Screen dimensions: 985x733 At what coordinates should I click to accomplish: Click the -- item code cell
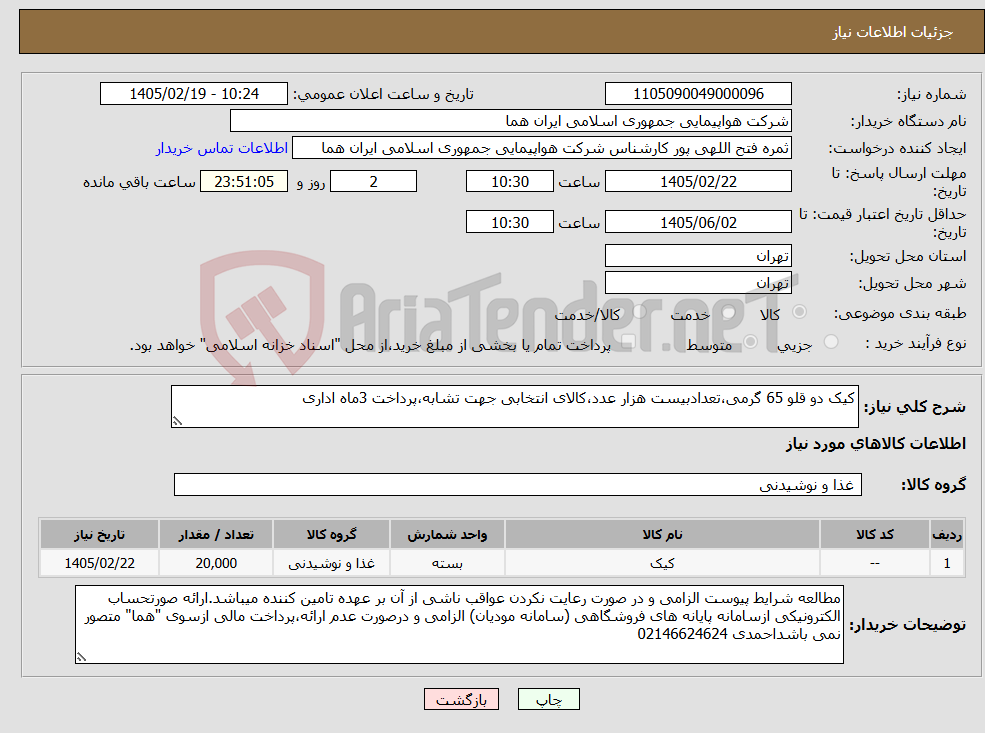pos(874,563)
